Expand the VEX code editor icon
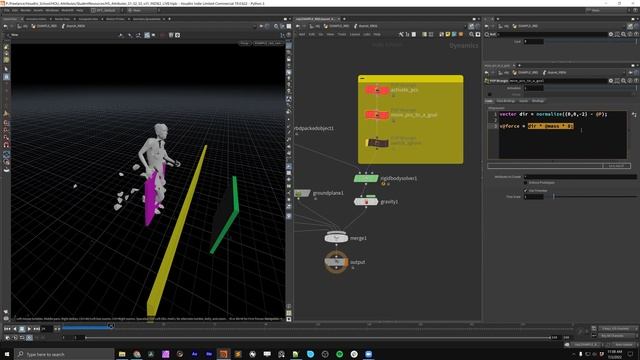The width and height of the screenshot is (640, 360). (x=634, y=115)
